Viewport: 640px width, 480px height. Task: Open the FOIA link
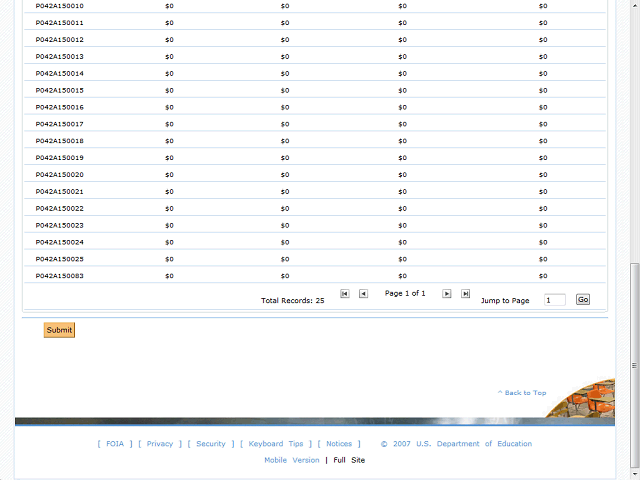coord(115,444)
